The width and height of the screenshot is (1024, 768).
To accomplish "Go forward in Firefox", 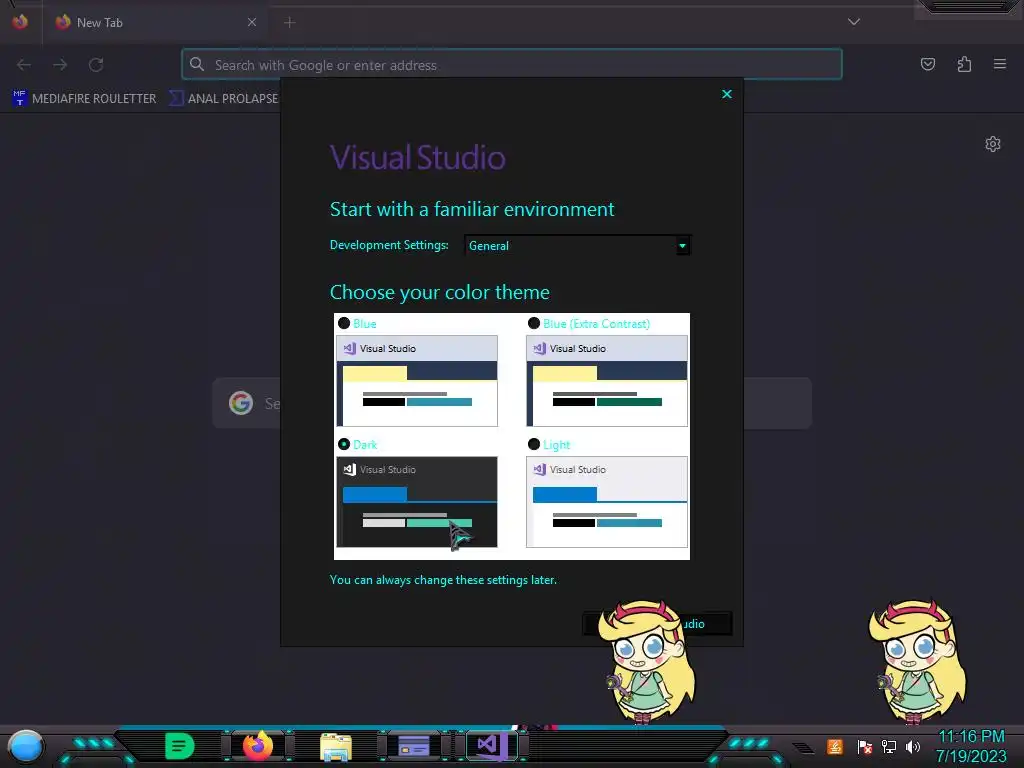I will (60, 65).
